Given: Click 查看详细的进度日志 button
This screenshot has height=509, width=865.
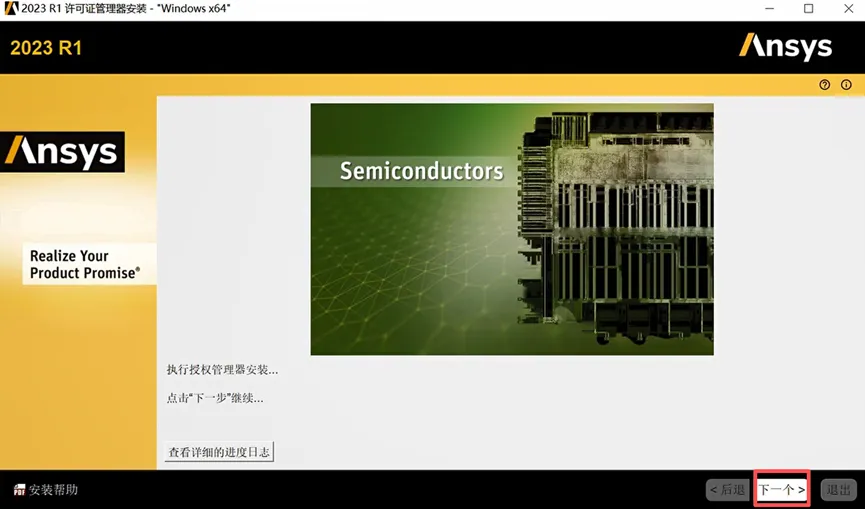Looking at the screenshot, I should click(x=219, y=452).
